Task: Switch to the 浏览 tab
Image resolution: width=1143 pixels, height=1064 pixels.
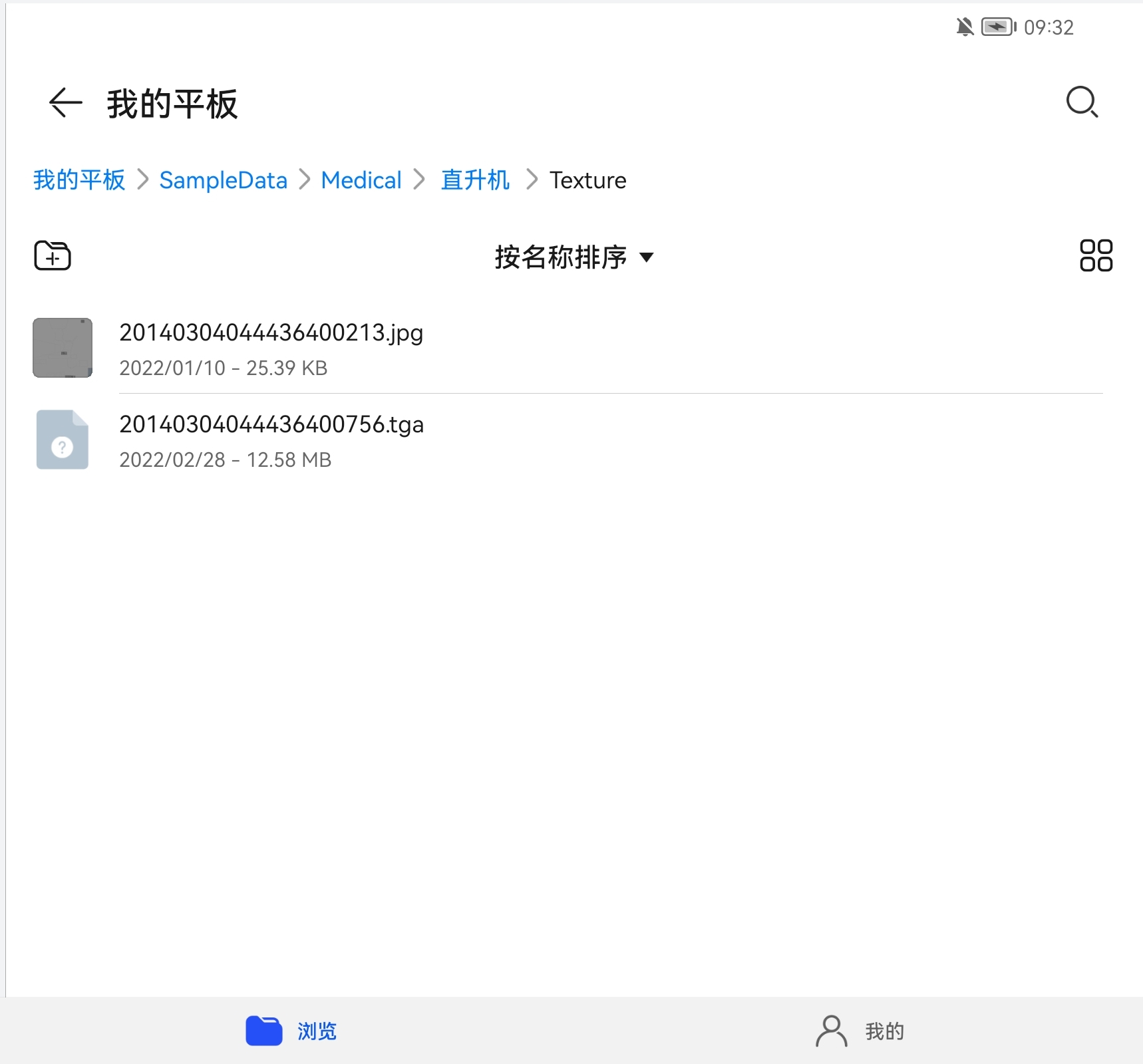Action: pos(317,1031)
